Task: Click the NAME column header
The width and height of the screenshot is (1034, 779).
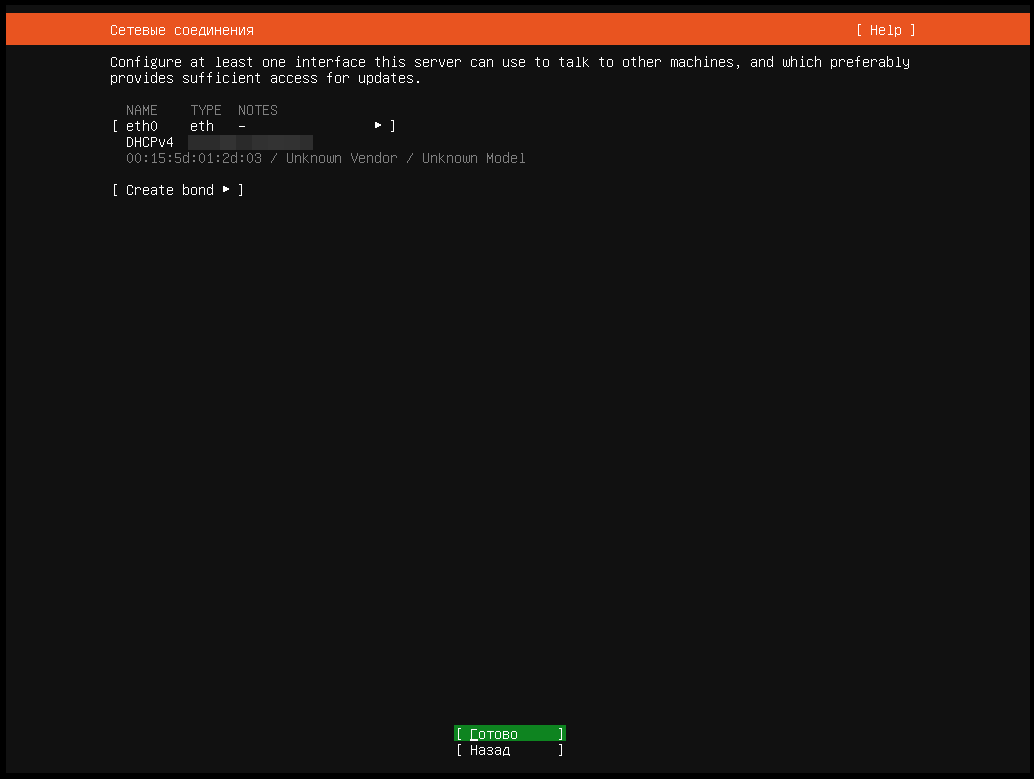Action: click(142, 110)
